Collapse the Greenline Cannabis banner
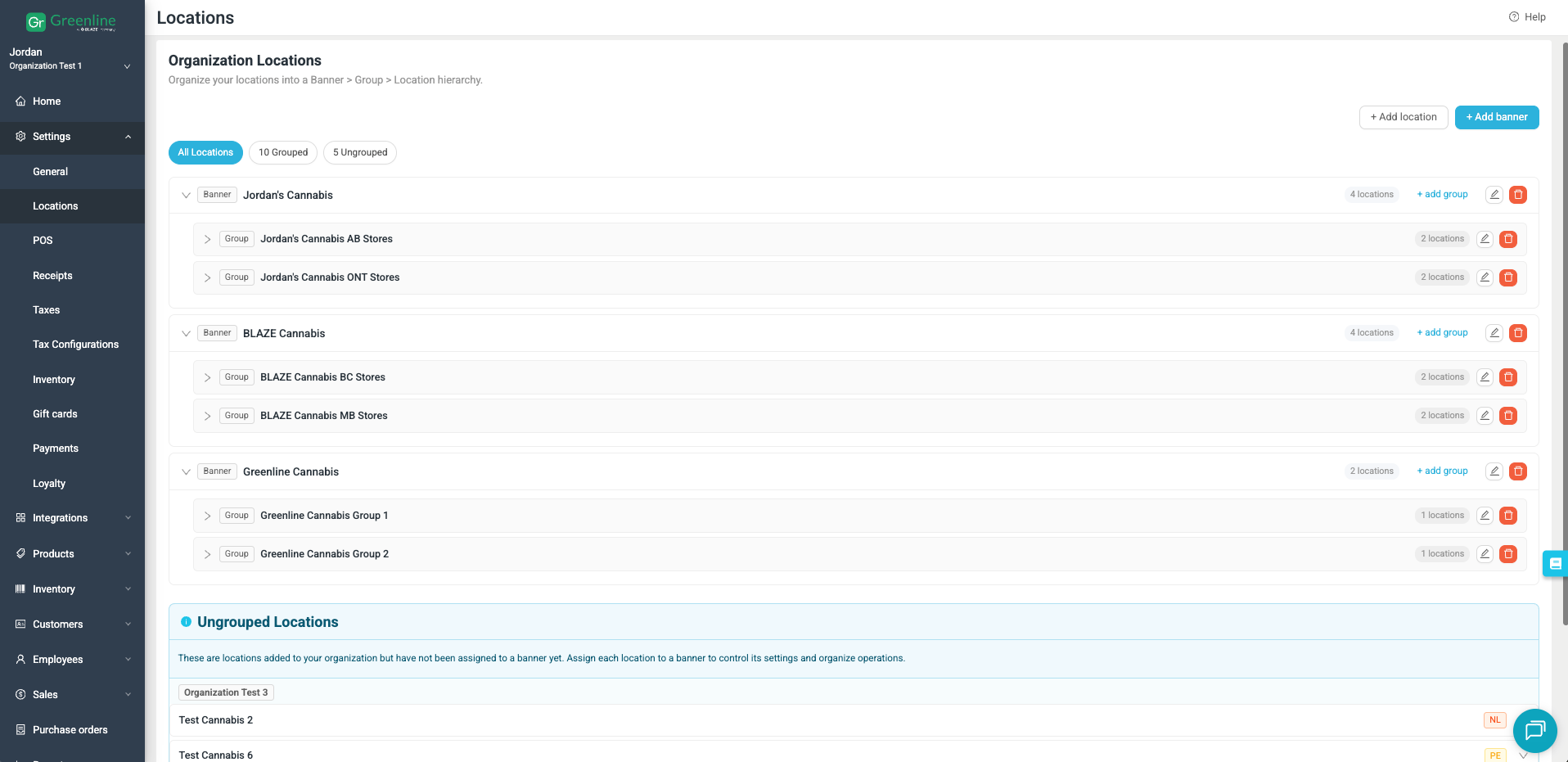 point(186,471)
